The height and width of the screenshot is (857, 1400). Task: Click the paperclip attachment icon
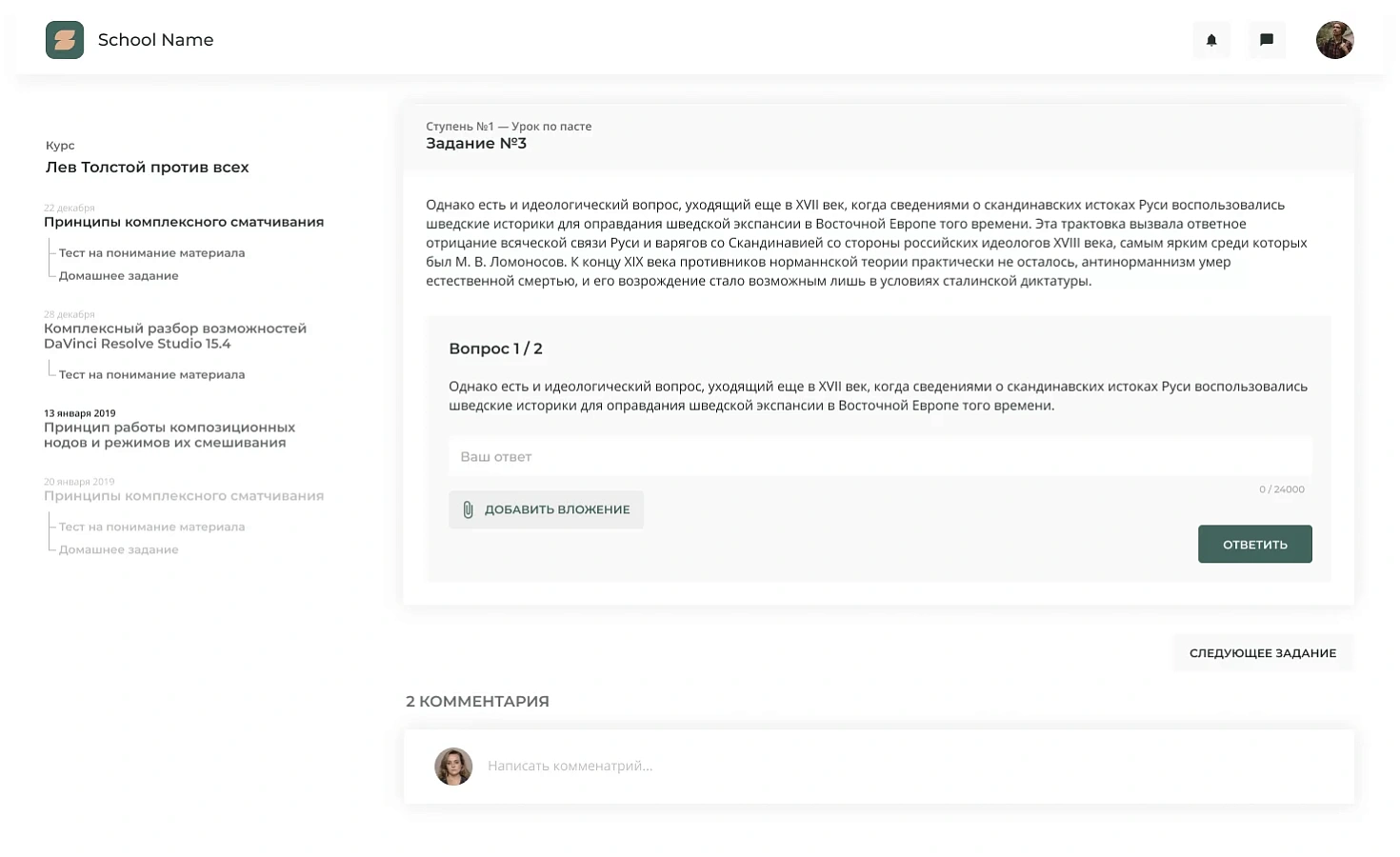(468, 509)
